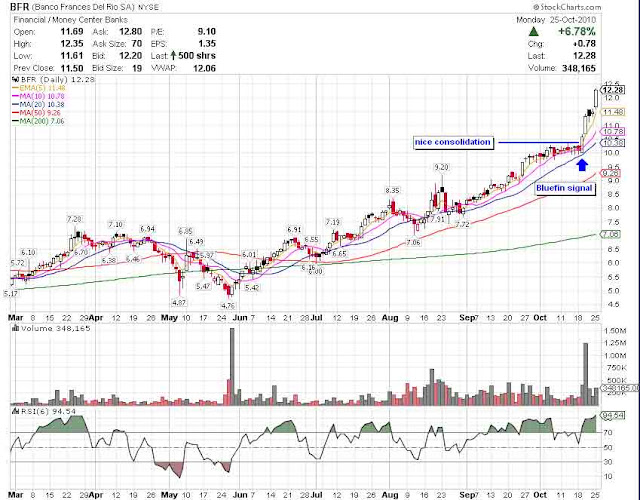This screenshot has height=500, width=640.
Task: Click the 8.35 peak price label
Action: coord(392,190)
